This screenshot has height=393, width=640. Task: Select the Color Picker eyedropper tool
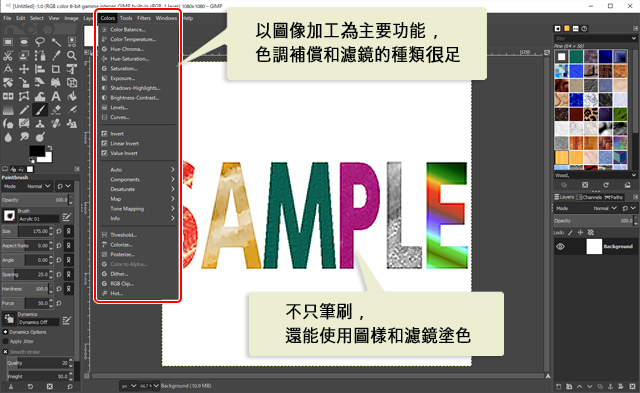click(x=56, y=56)
